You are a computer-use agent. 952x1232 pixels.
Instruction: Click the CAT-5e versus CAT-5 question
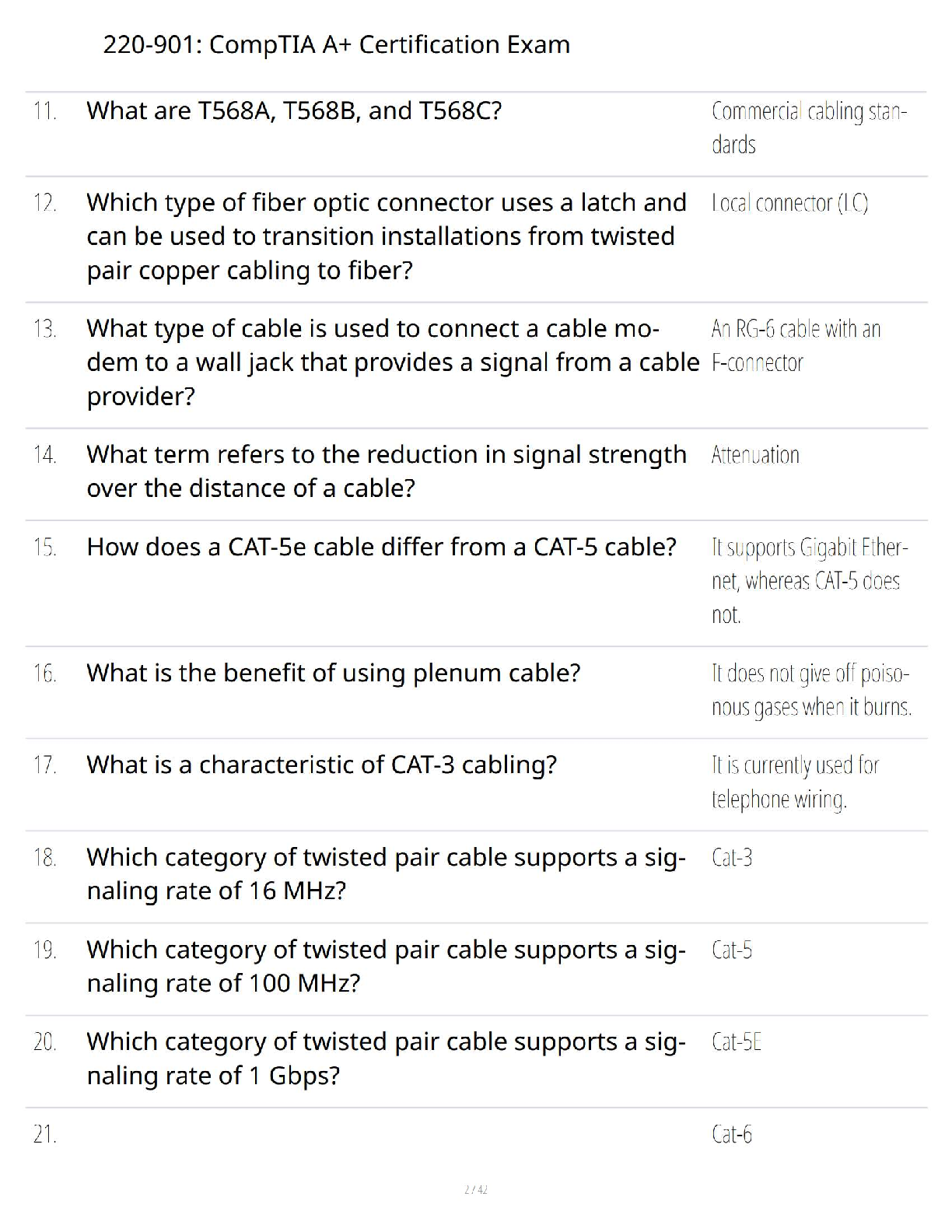[x=381, y=548]
